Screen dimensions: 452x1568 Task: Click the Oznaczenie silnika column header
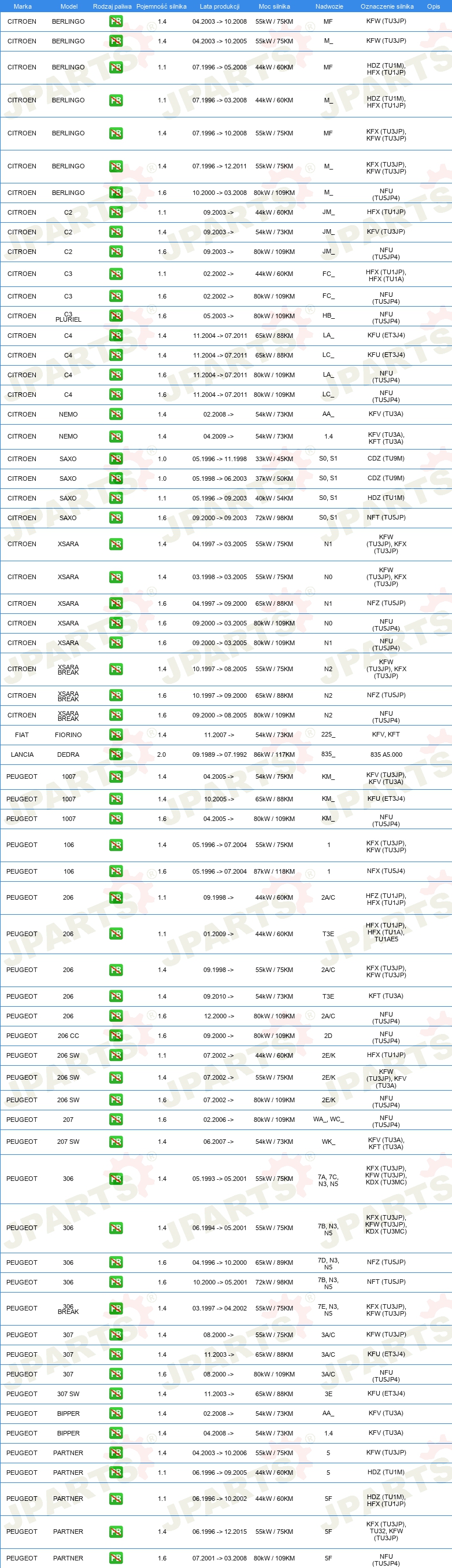387,6
